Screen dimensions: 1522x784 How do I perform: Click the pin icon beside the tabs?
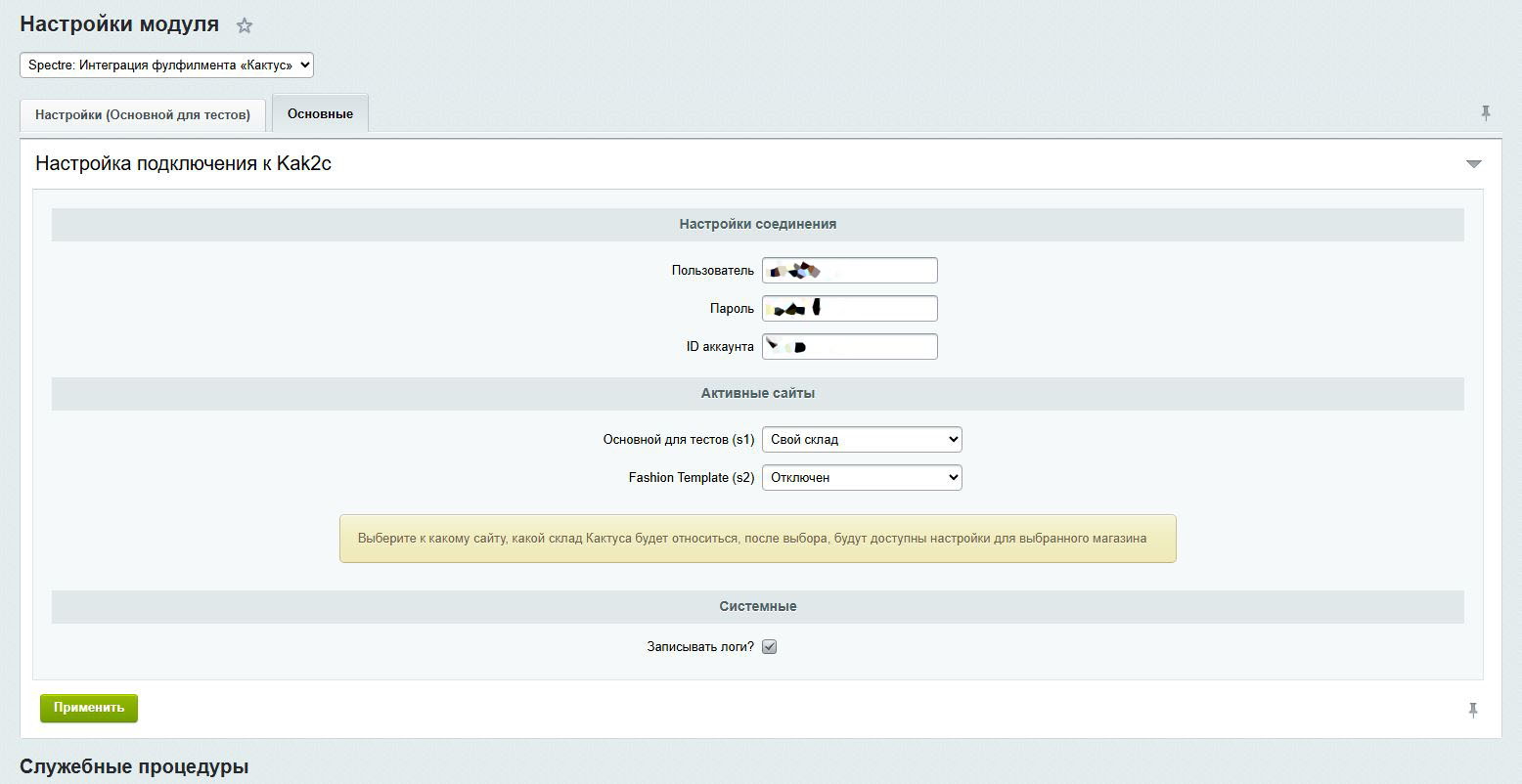1485,113
